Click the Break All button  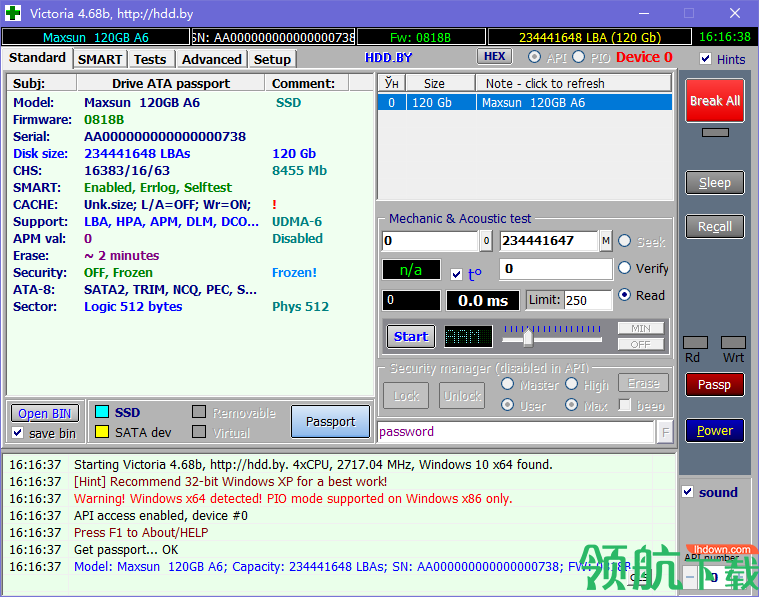click(x=715, y=101)
